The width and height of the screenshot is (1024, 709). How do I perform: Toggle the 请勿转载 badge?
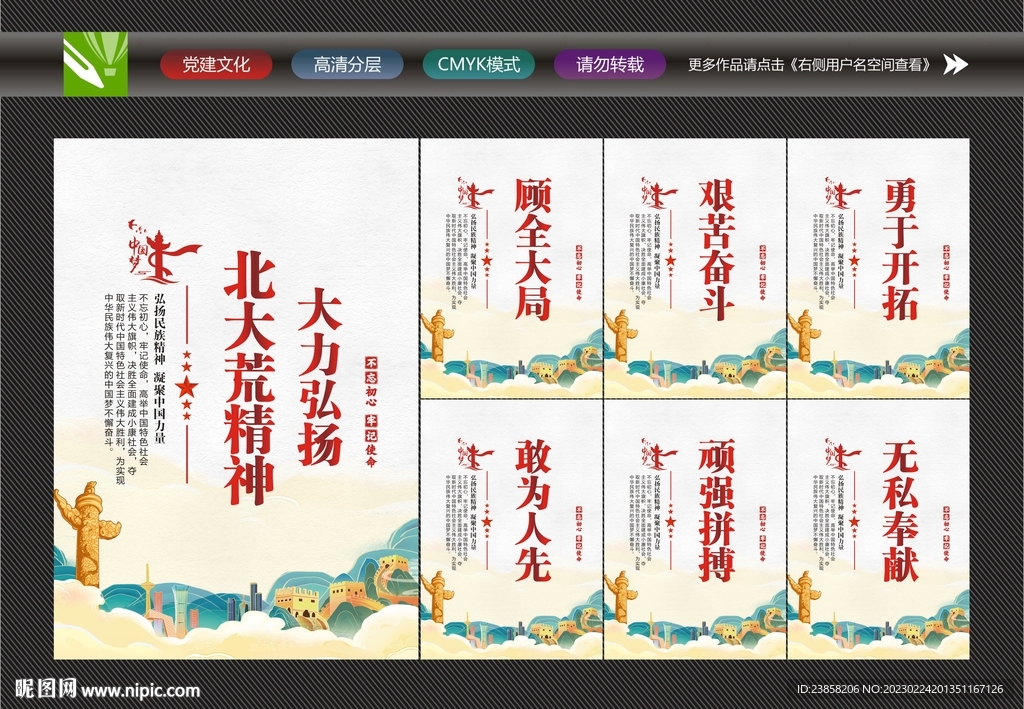(608, 63)
